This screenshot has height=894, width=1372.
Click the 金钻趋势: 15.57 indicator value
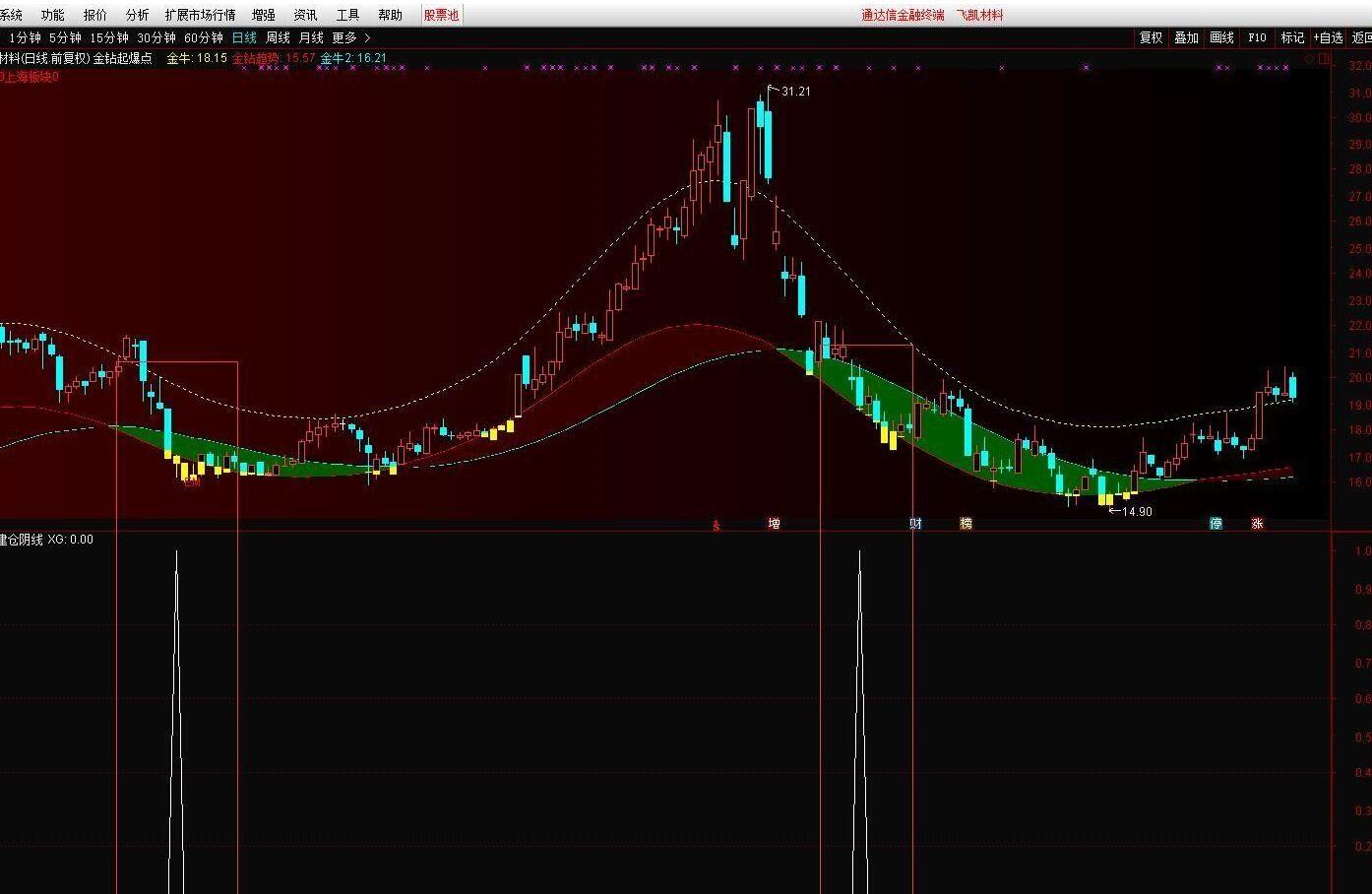pos(274,58)
